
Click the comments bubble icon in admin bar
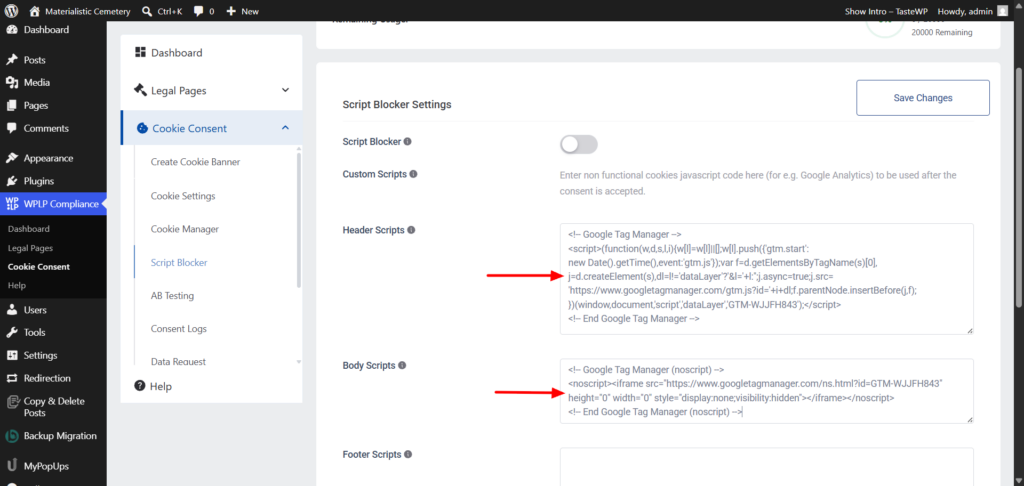pyautogui.click(x=197, y=11)
